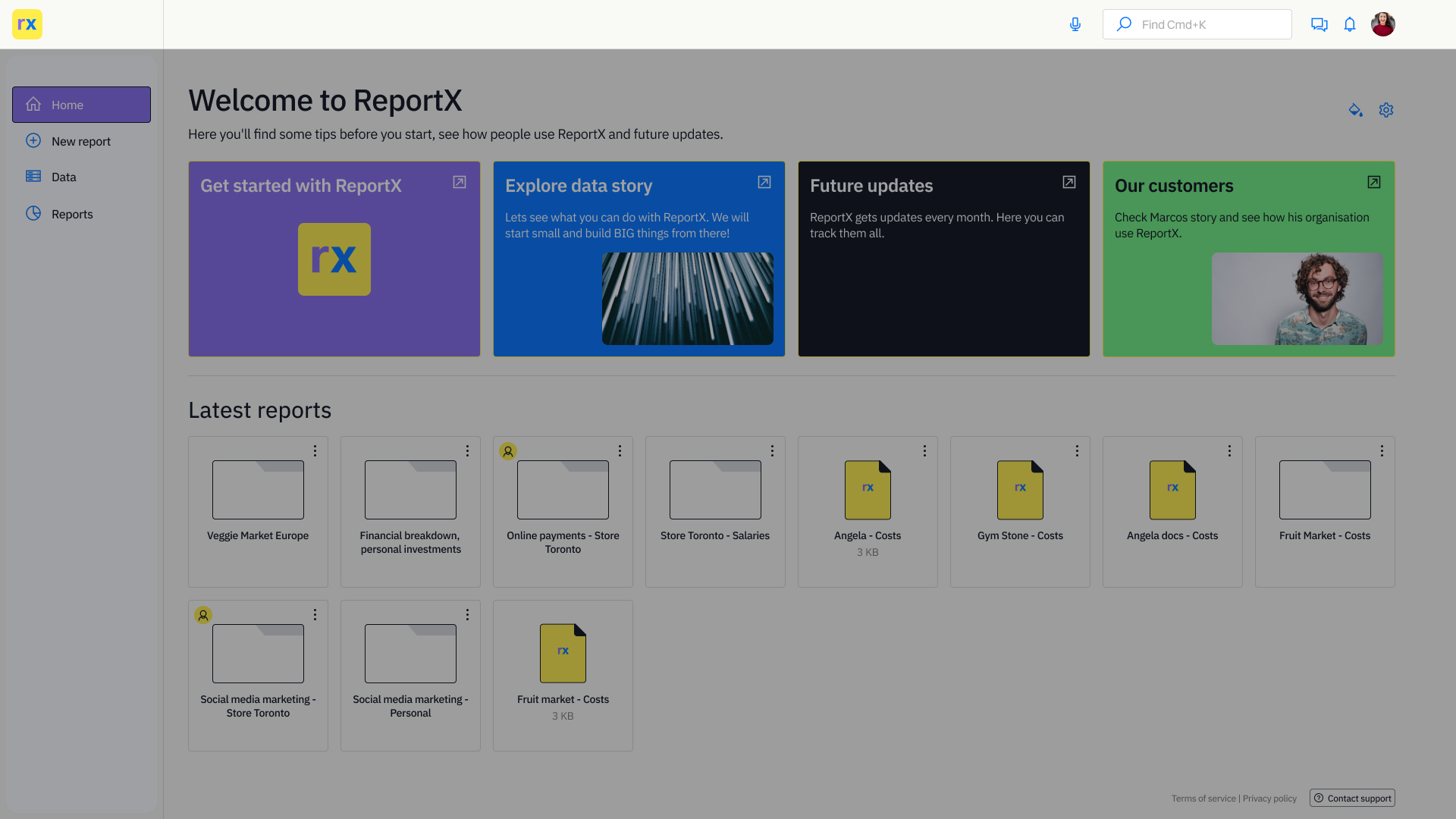The image size is (1456, 819).
Task: Open Future updates external link icon
Action: point(1069,182)
